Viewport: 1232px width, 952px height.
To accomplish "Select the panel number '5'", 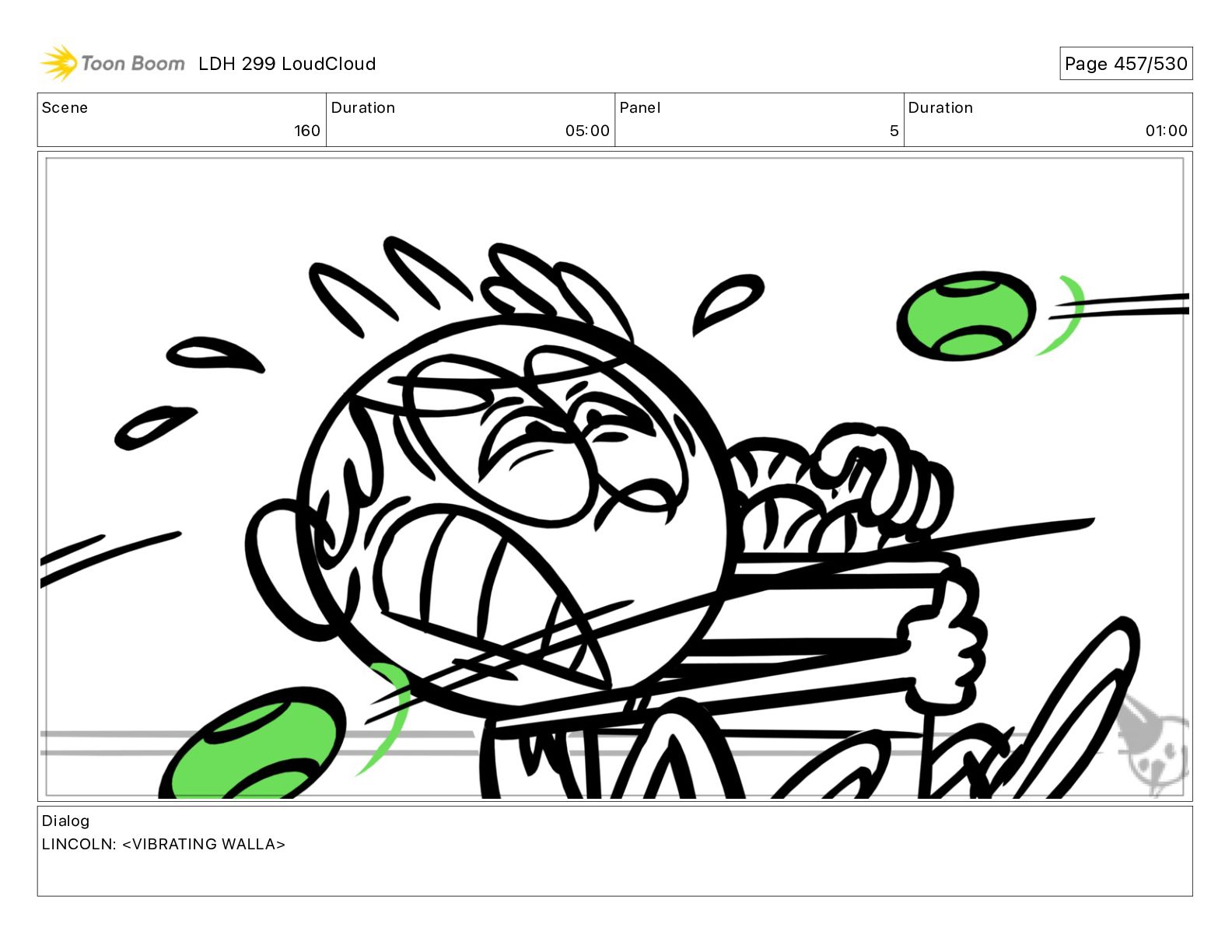I will [x=894, y=131].
